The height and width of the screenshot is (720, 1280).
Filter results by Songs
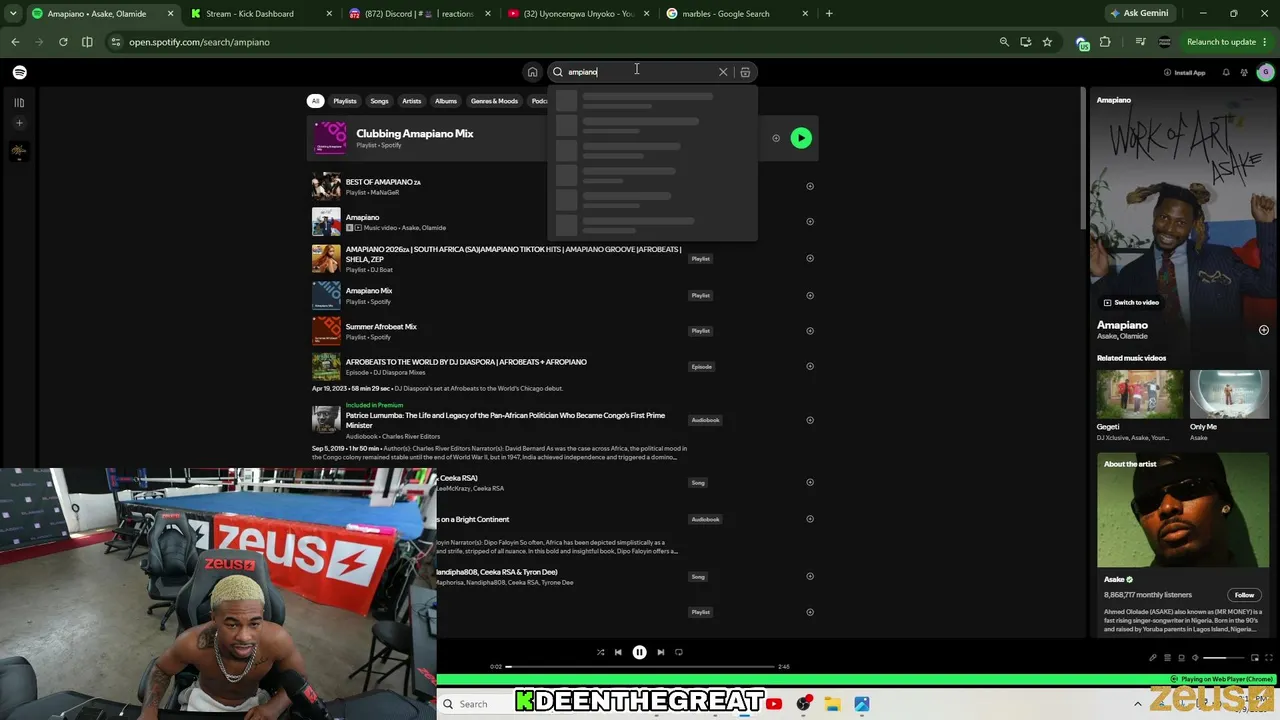click(x=379, y=101)
